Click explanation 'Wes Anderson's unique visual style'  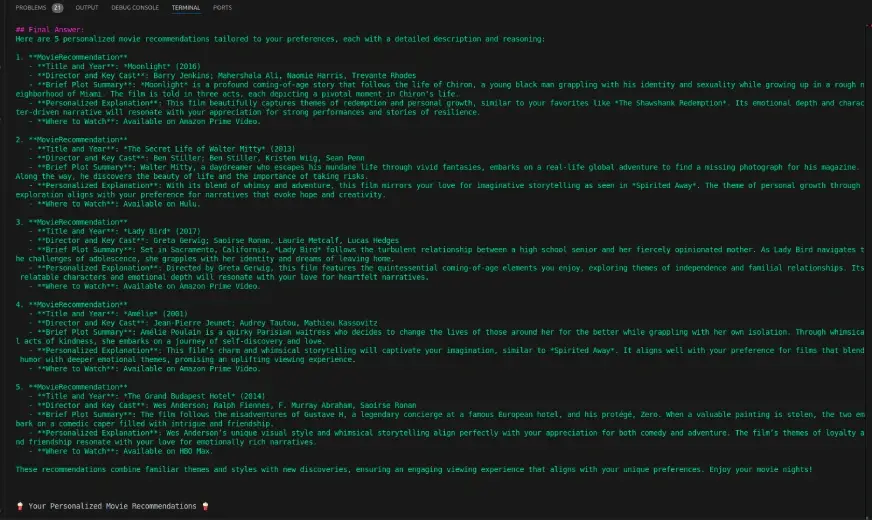tap(447, 433)
